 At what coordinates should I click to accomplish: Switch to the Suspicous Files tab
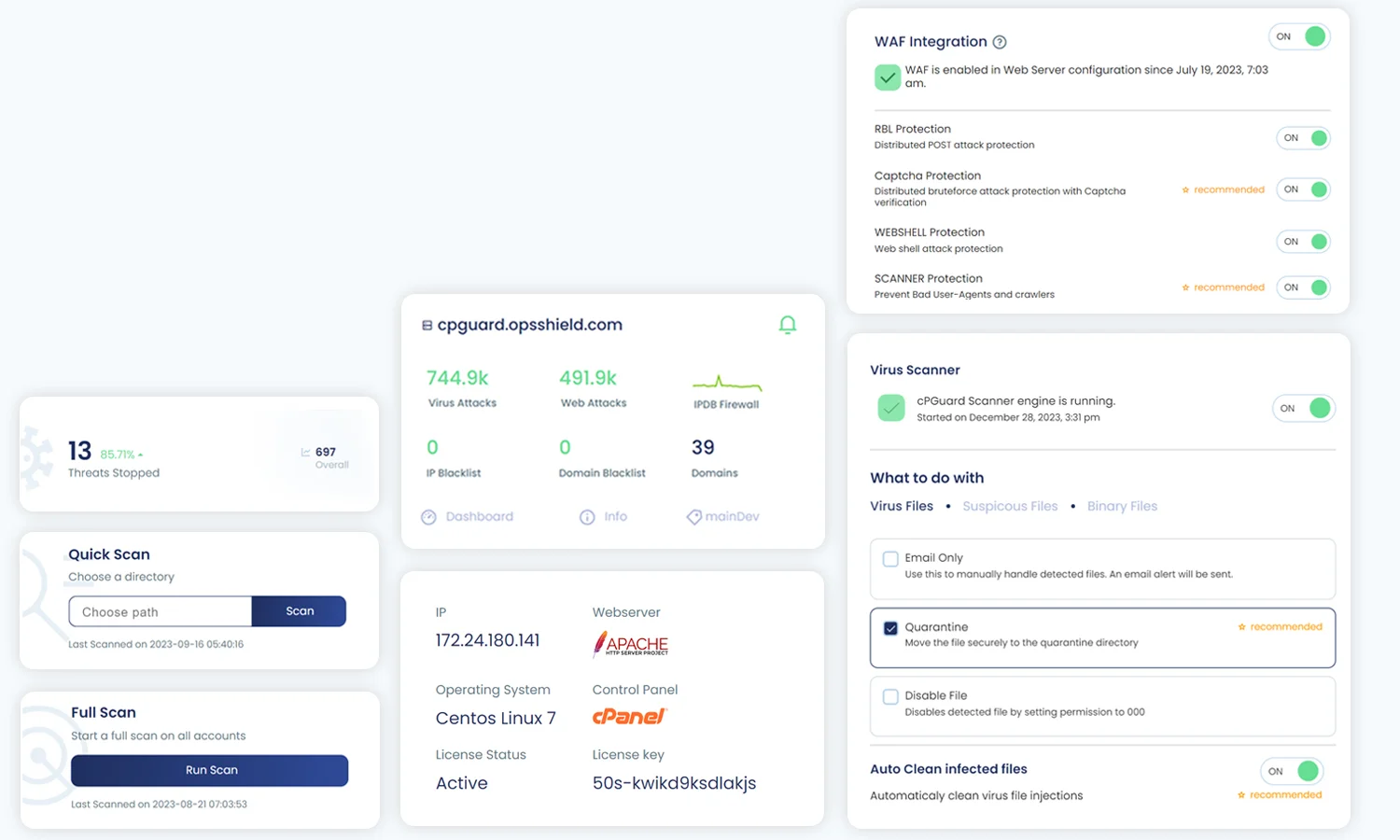tap(1010, 506)
